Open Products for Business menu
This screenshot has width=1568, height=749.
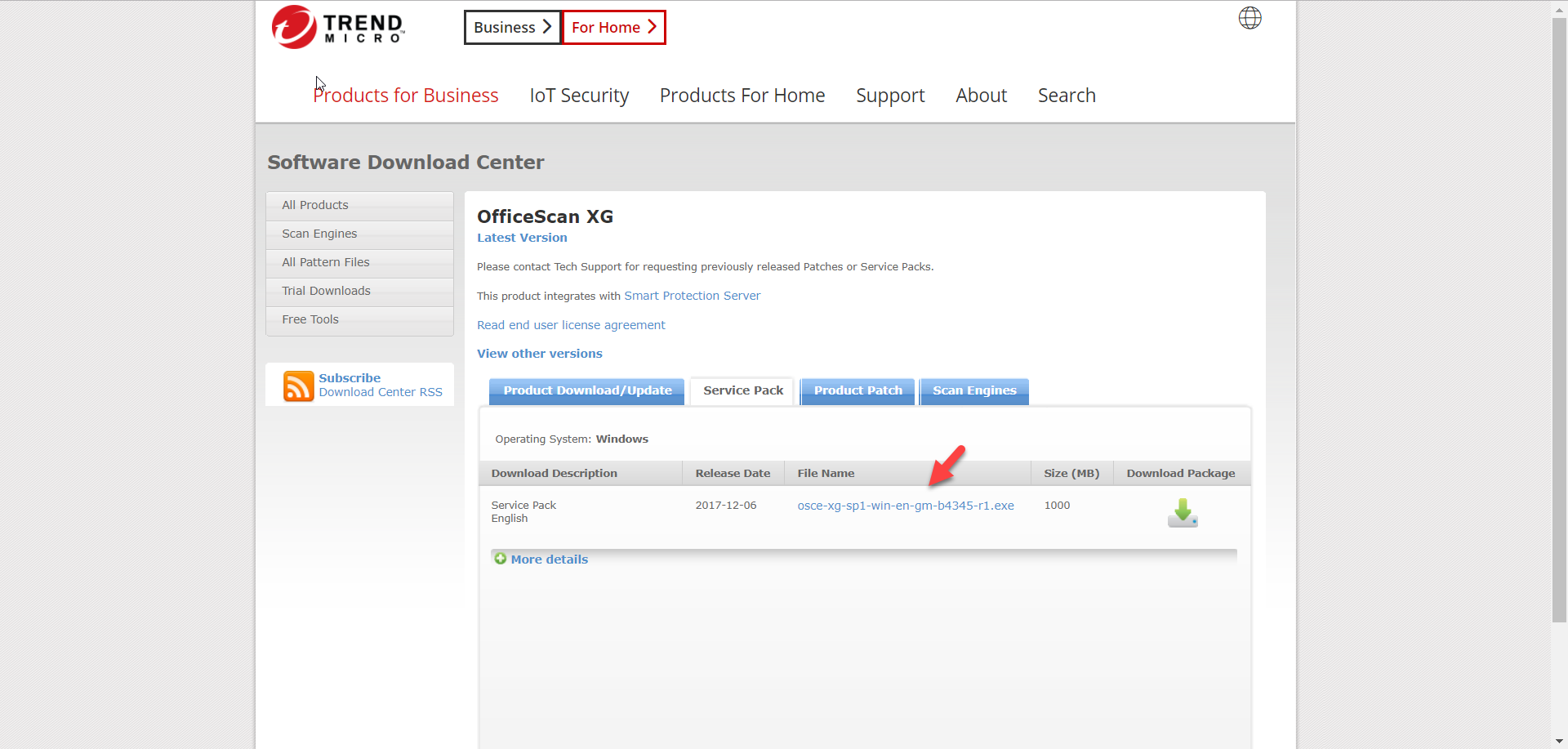(x=406, y=96)
